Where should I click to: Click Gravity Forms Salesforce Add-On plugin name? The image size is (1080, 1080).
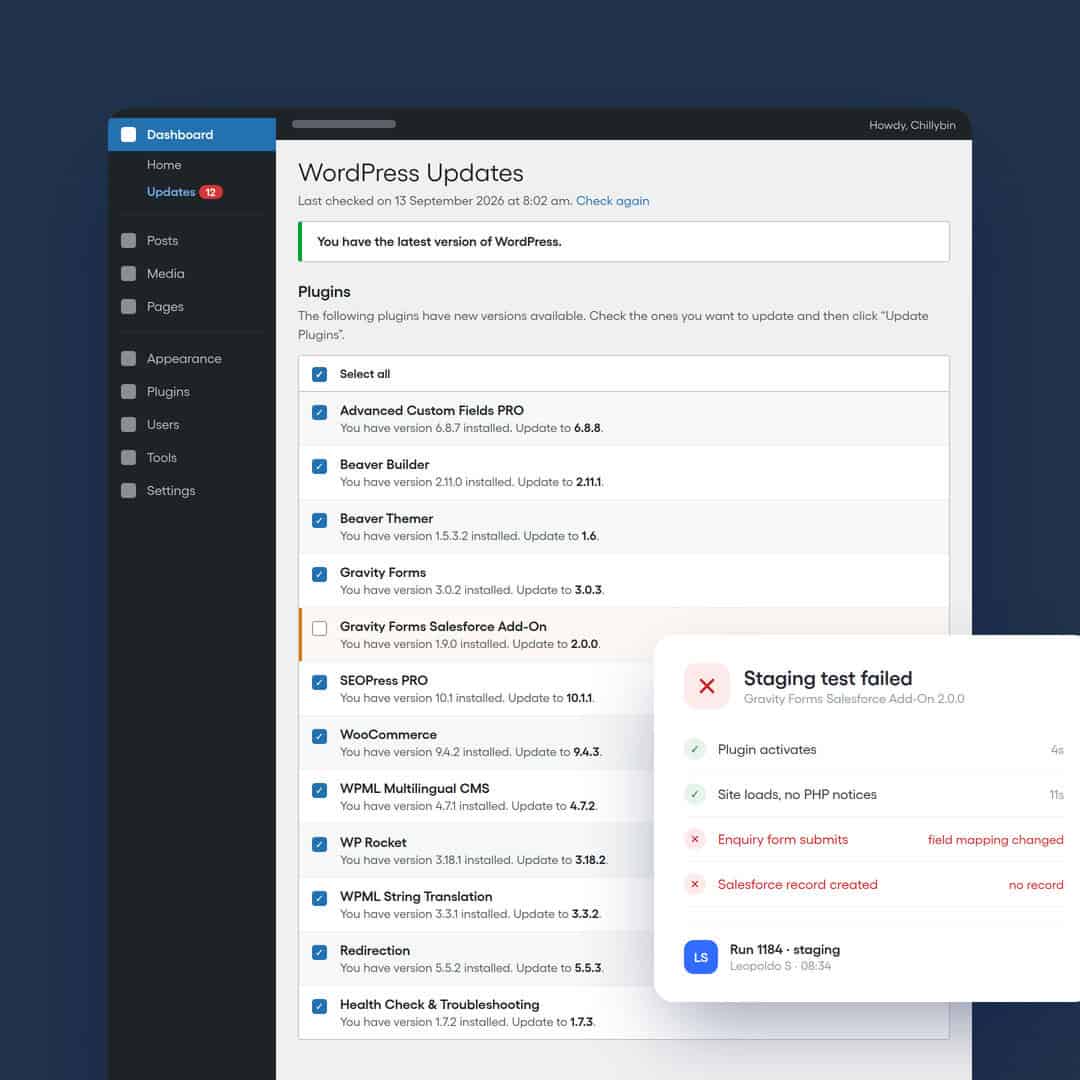coord(443,626)
